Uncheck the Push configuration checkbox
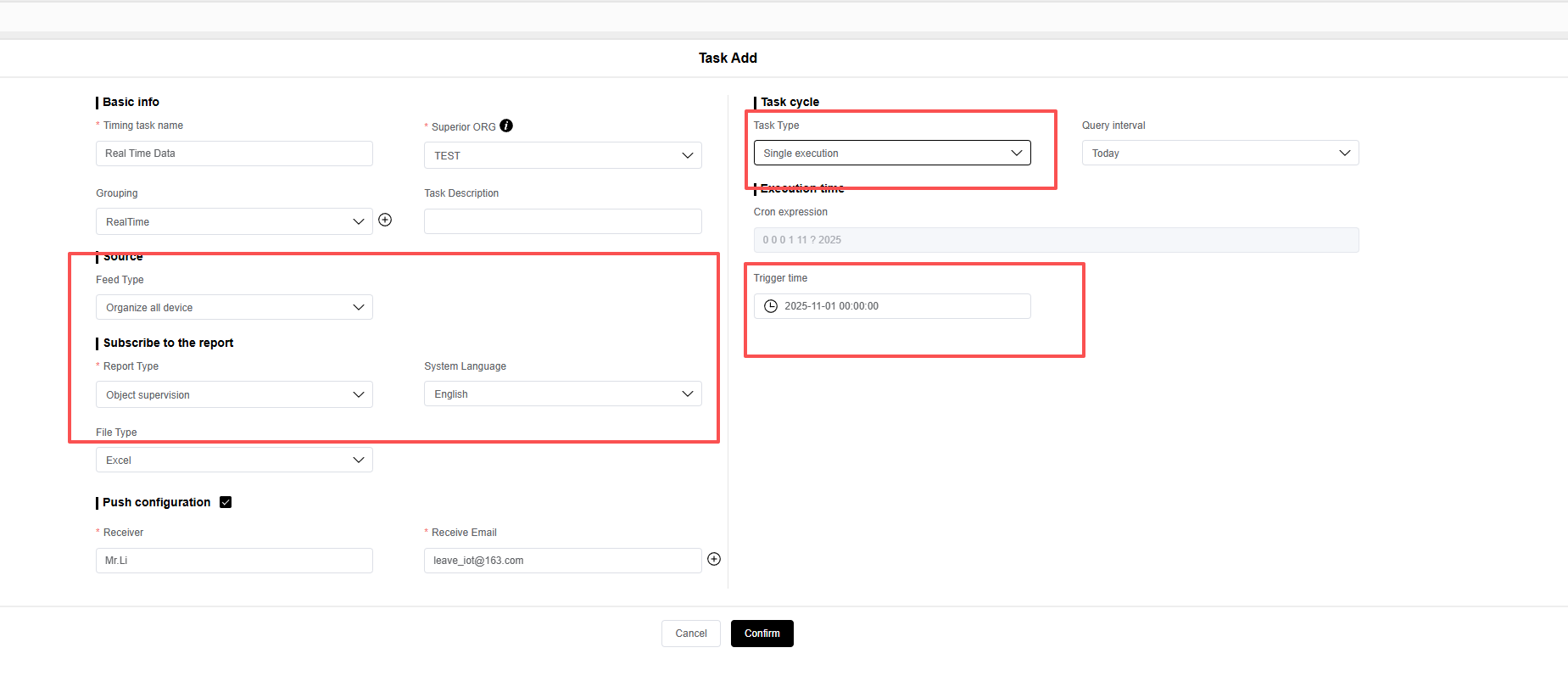The height and width of the screenshot is (698, 1568). (226, 502)
